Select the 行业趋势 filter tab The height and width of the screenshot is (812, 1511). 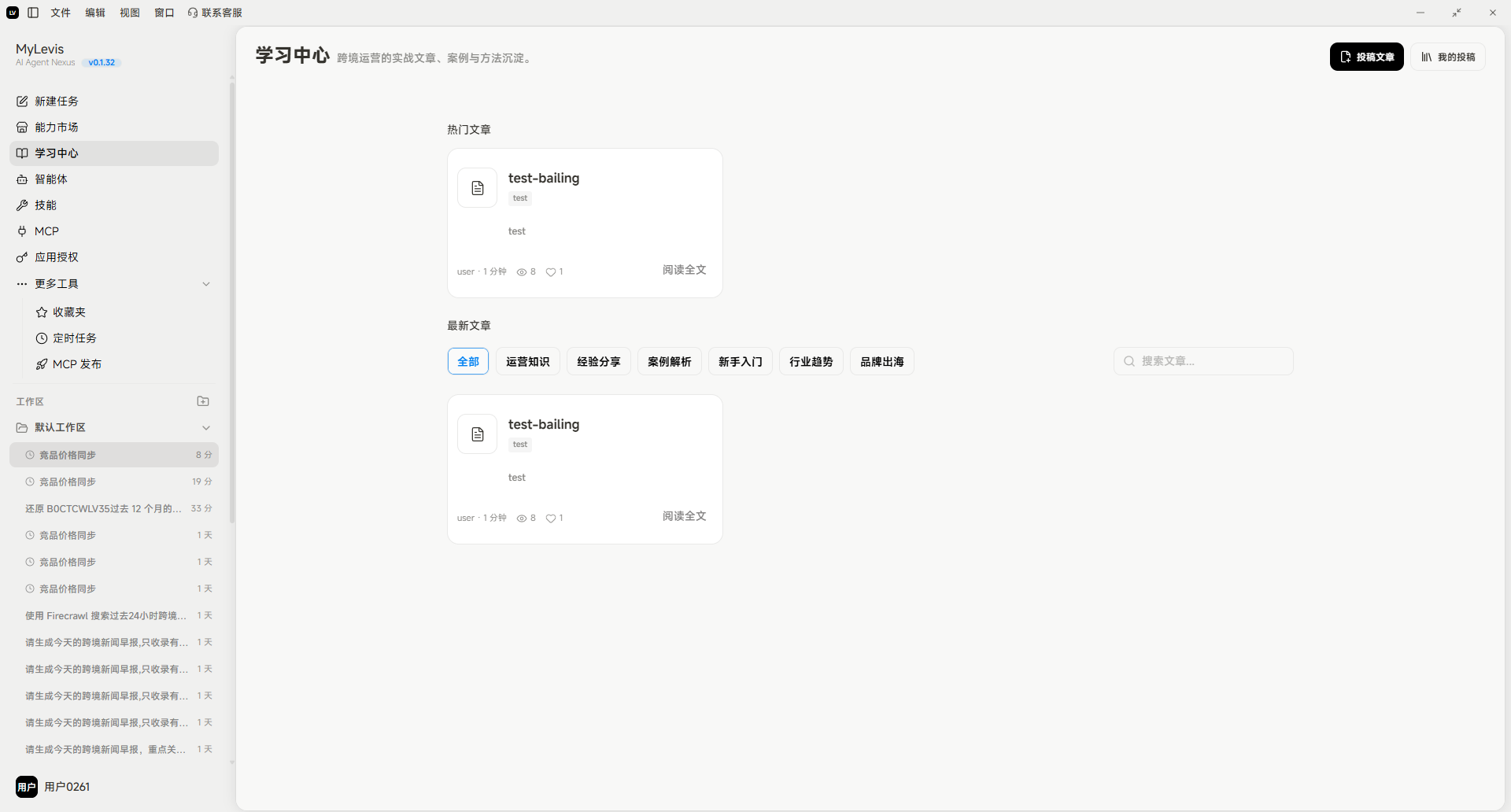point(811,362)
